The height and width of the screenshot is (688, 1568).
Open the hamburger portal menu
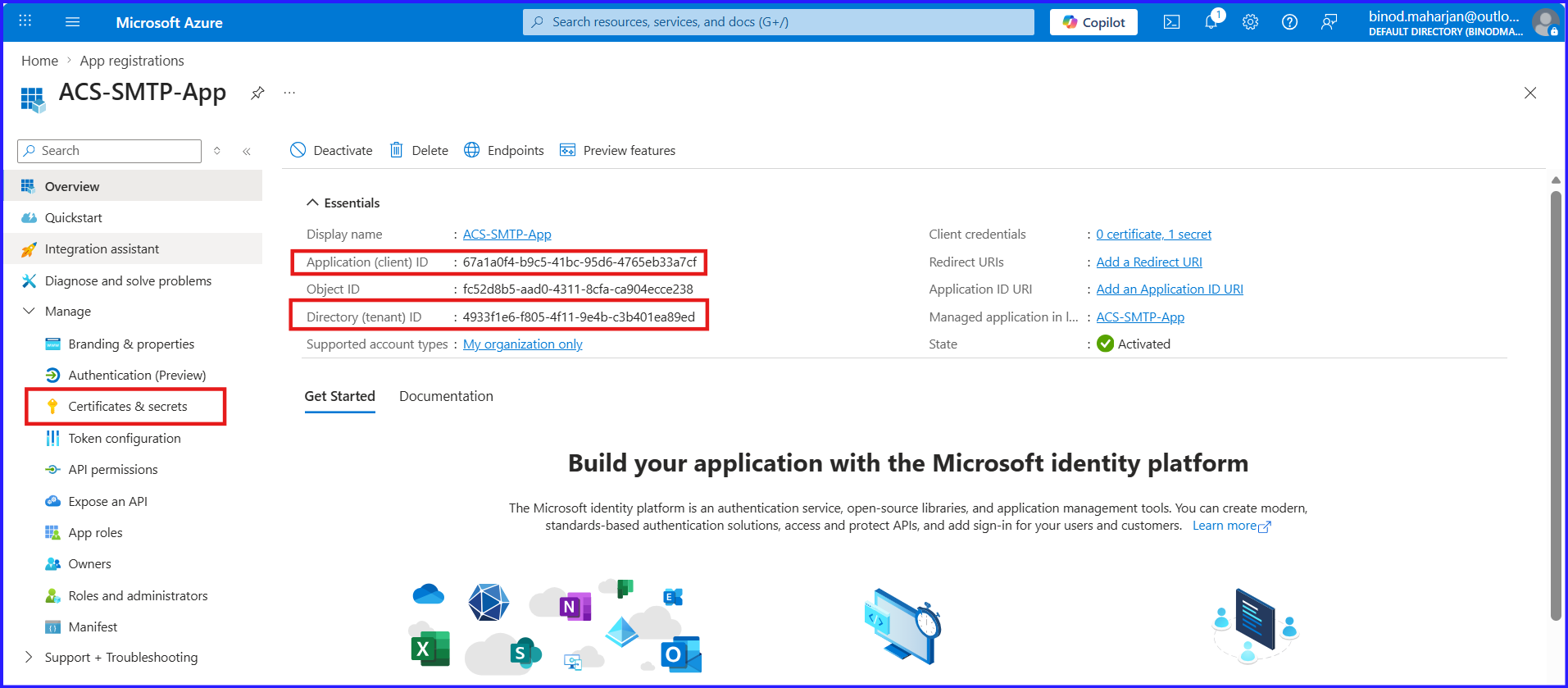pos(72,22)
